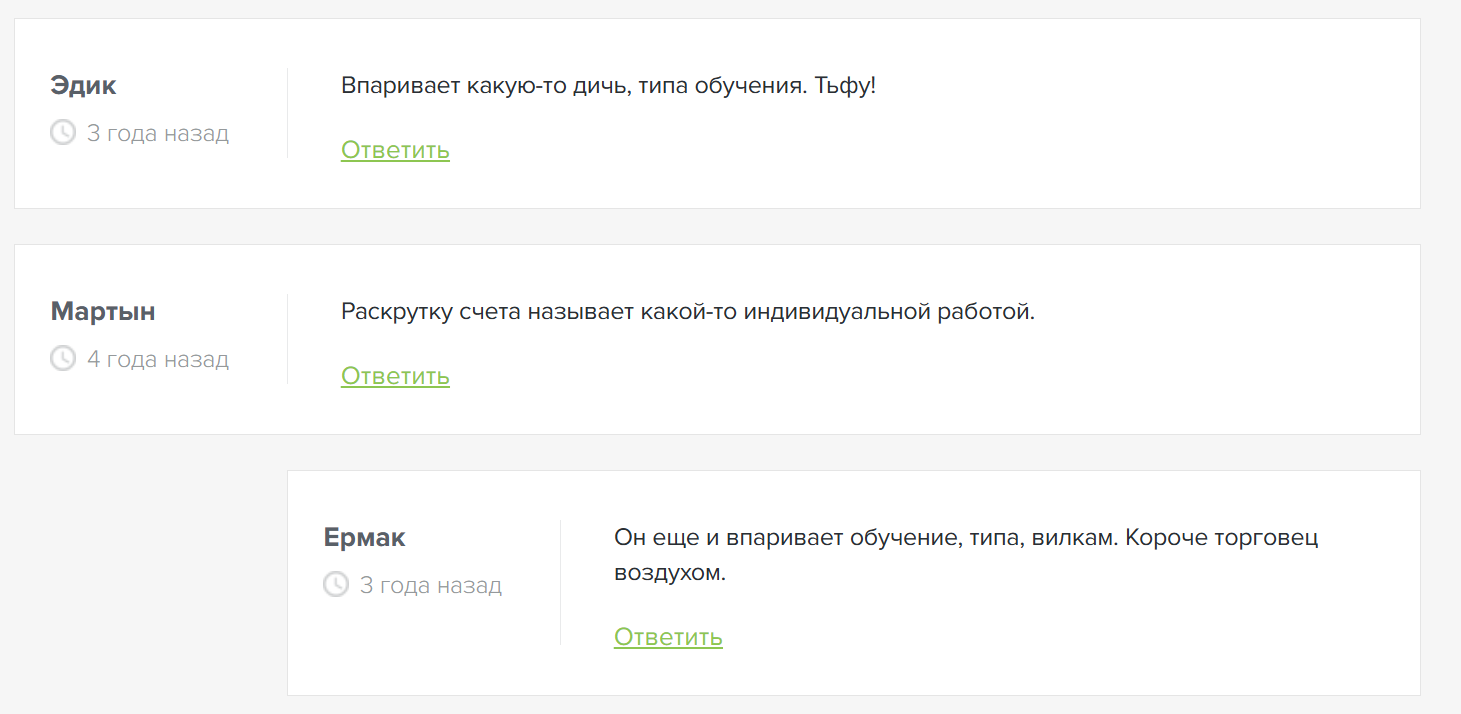
Task: Select the author name Ермак
Action: point(364,538)
